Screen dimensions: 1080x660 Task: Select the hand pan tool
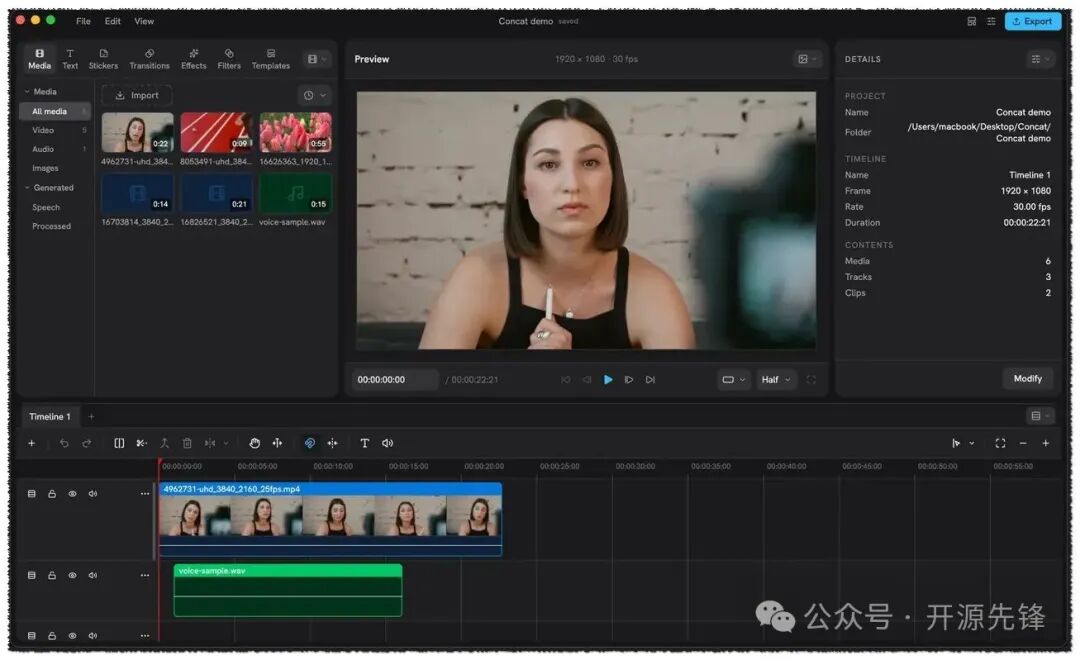click(x=254, y=443)
